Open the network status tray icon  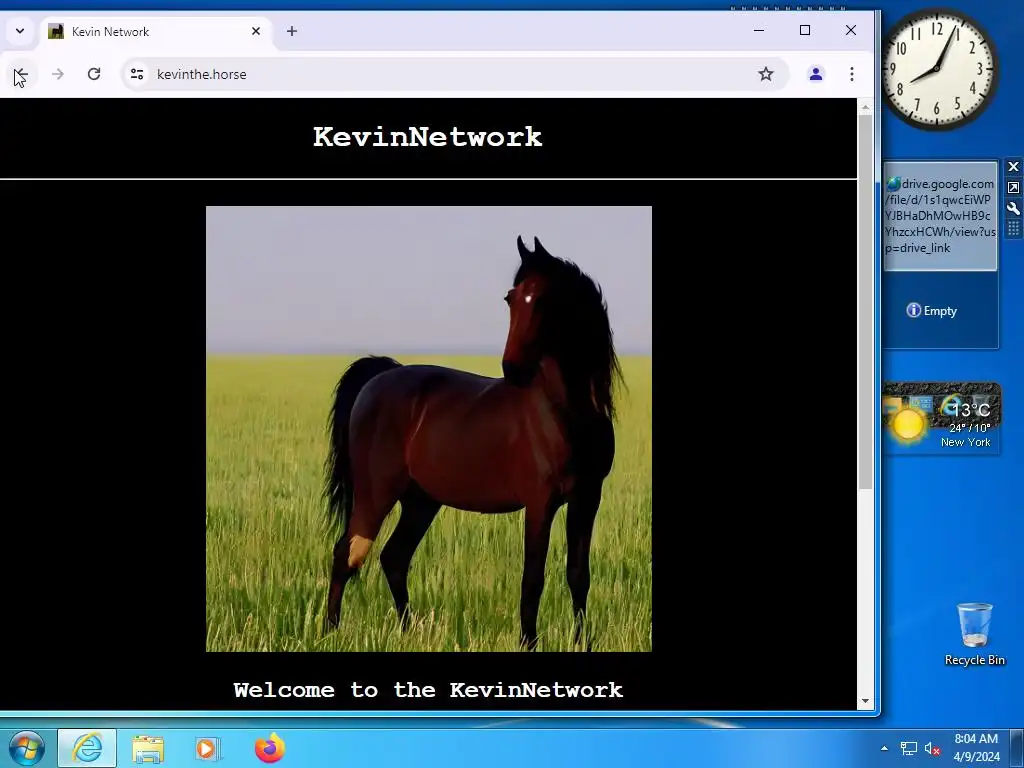click(x=908, y=748)
